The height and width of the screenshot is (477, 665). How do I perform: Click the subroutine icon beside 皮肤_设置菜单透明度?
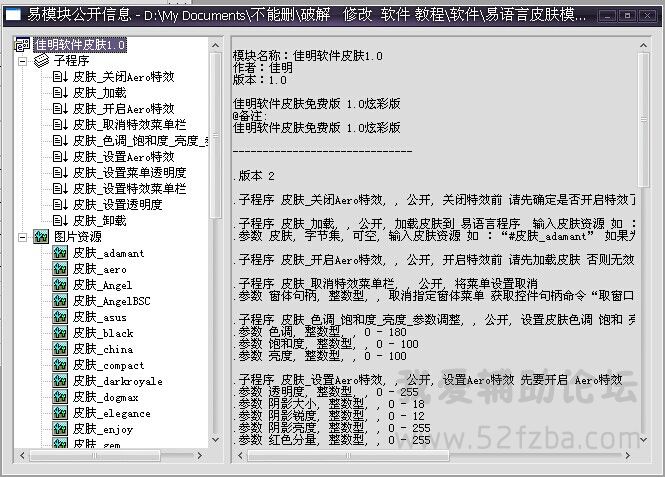pyautogui.click(x=60, y=173)
